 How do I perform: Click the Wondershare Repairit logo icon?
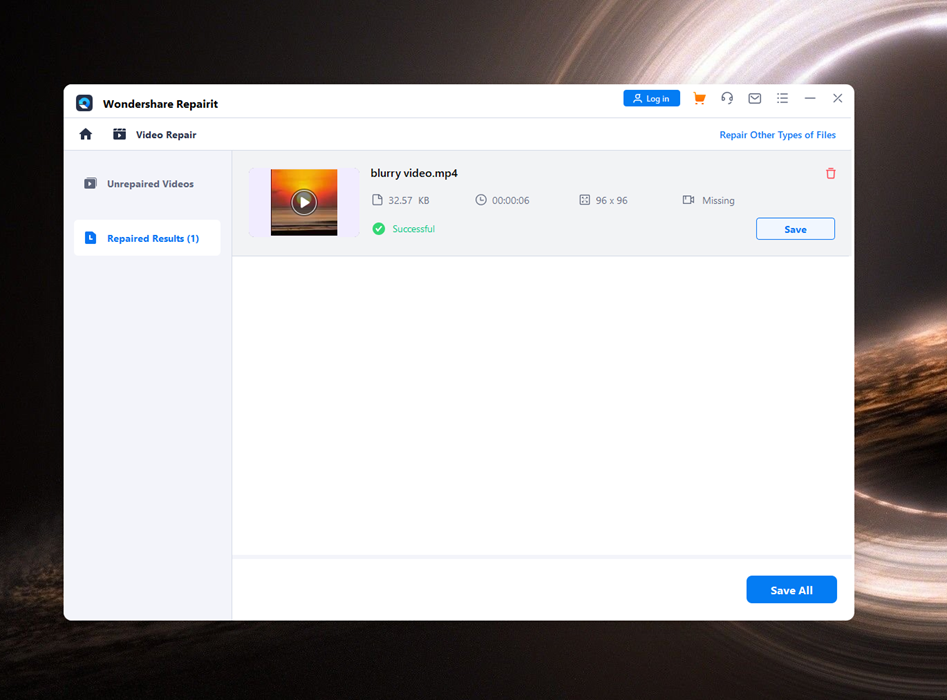point(85,103)
